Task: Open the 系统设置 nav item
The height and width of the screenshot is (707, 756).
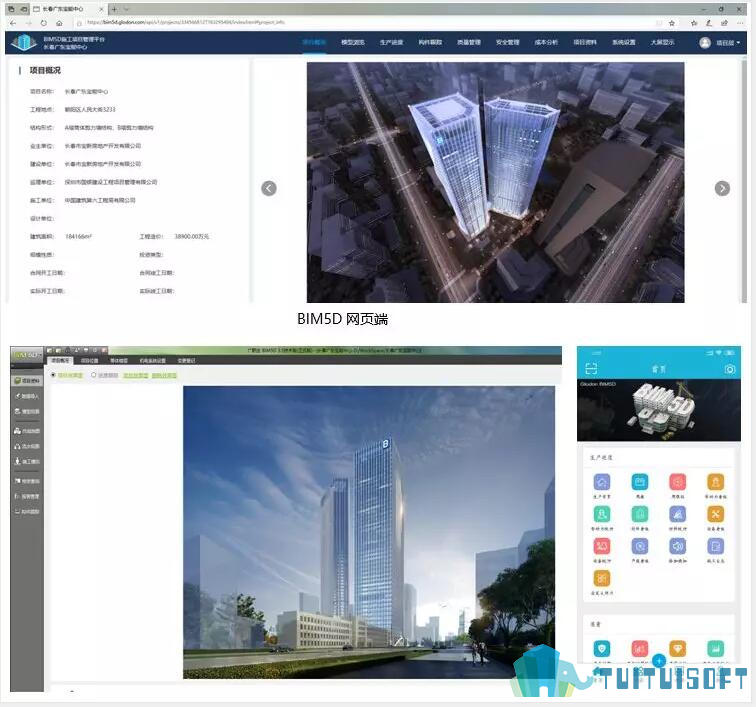Action: tap(624, 42)
